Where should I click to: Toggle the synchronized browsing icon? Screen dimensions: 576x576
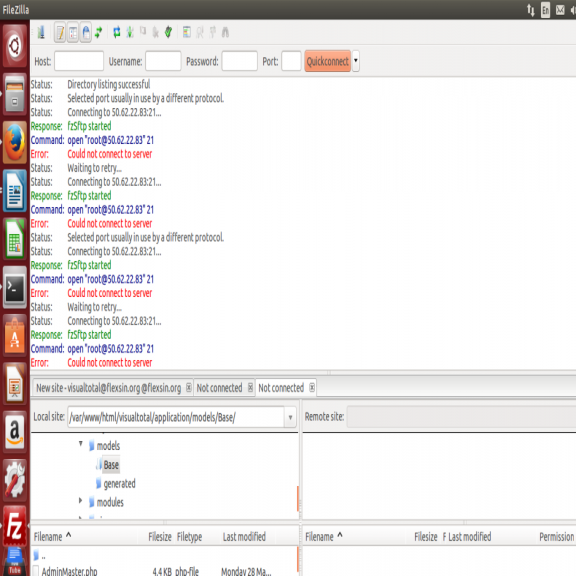[213, 32]
